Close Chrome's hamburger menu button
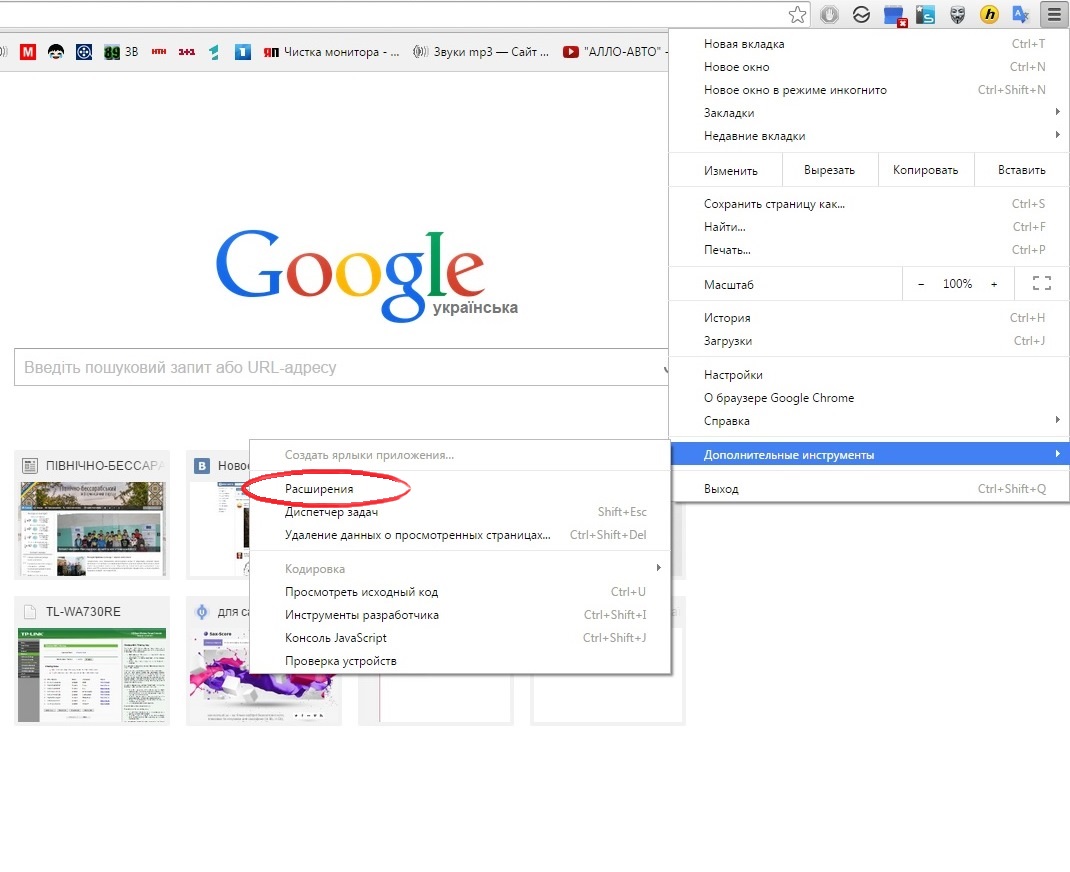 [1052, 14]
